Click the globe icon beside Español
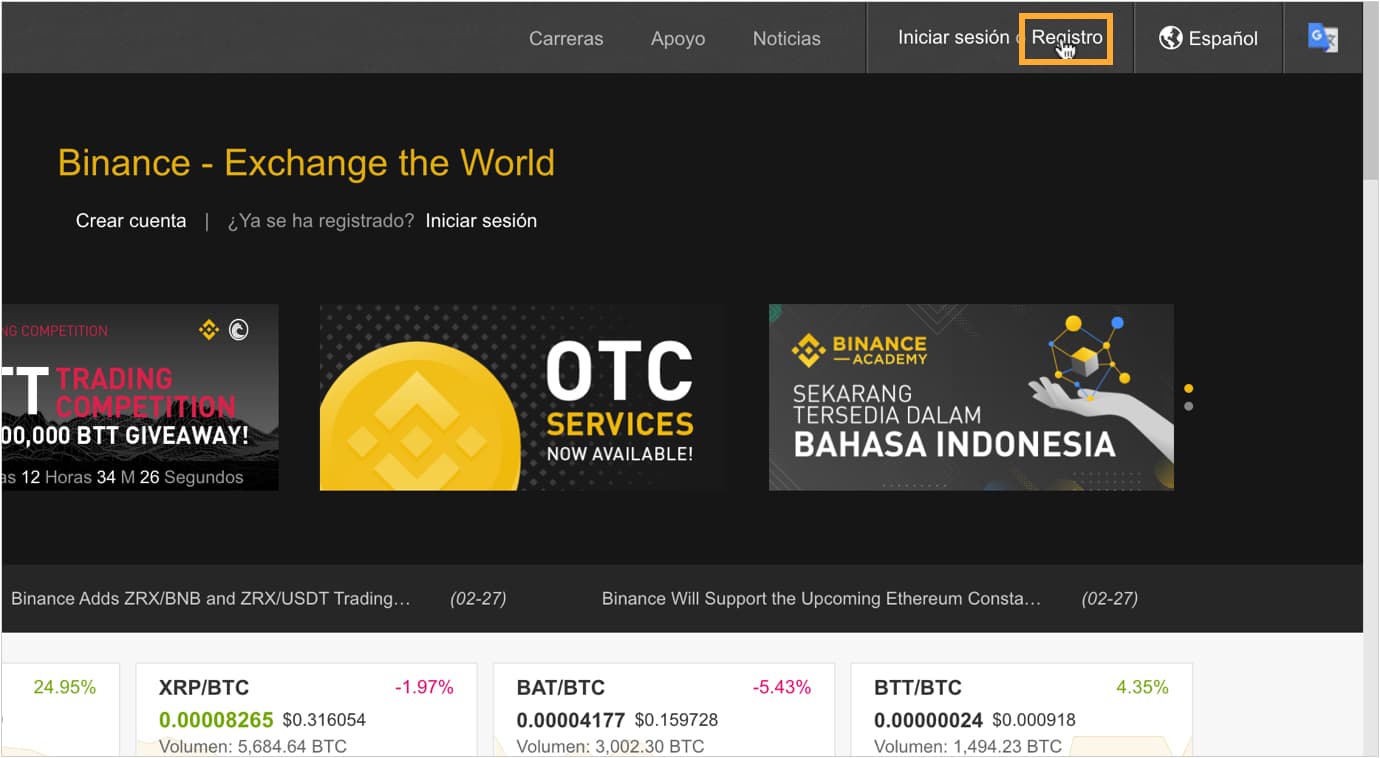The width and height of the screenshot is (1380, 758). click(x=1170, y=38)
